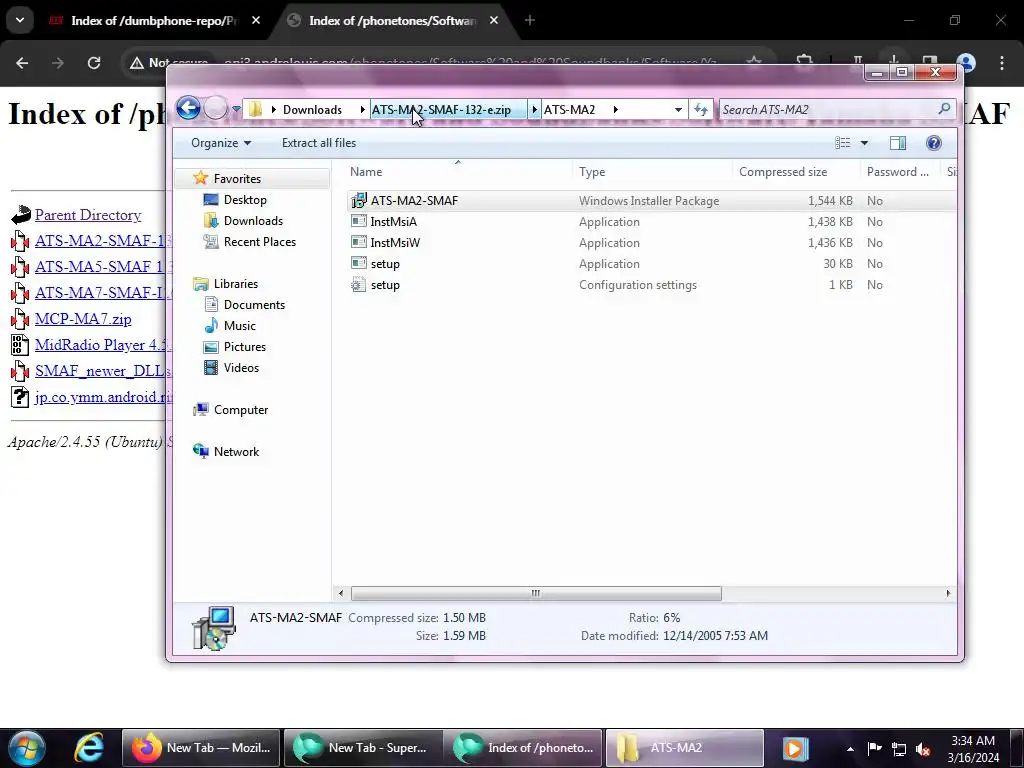Select ATS-MA2 breadcrumb segment
Image resolution: width=1024 pixels, height=768 pixels.
tap(569, 110)
